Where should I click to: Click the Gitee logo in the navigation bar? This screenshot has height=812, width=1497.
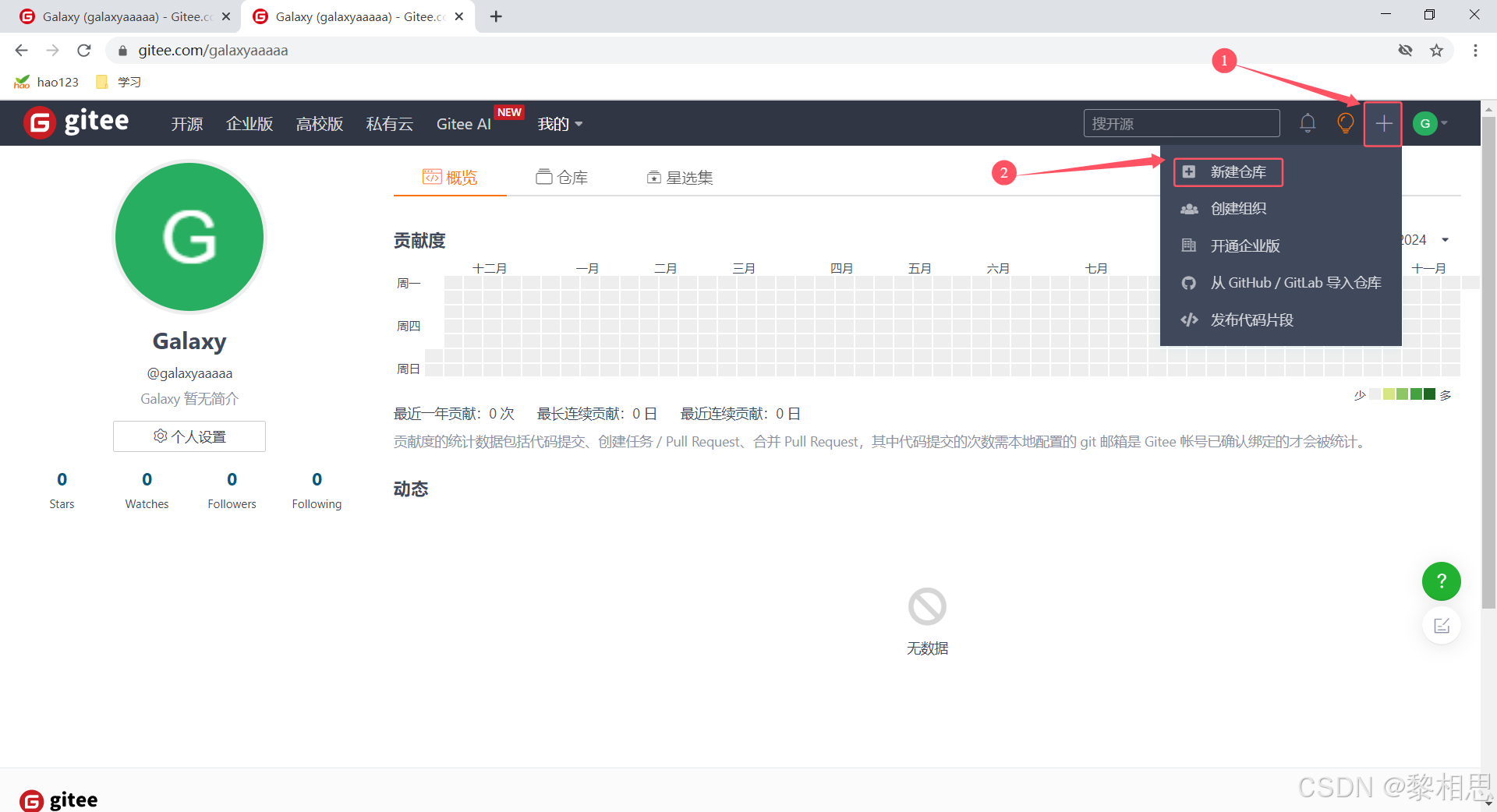point(76,122)
